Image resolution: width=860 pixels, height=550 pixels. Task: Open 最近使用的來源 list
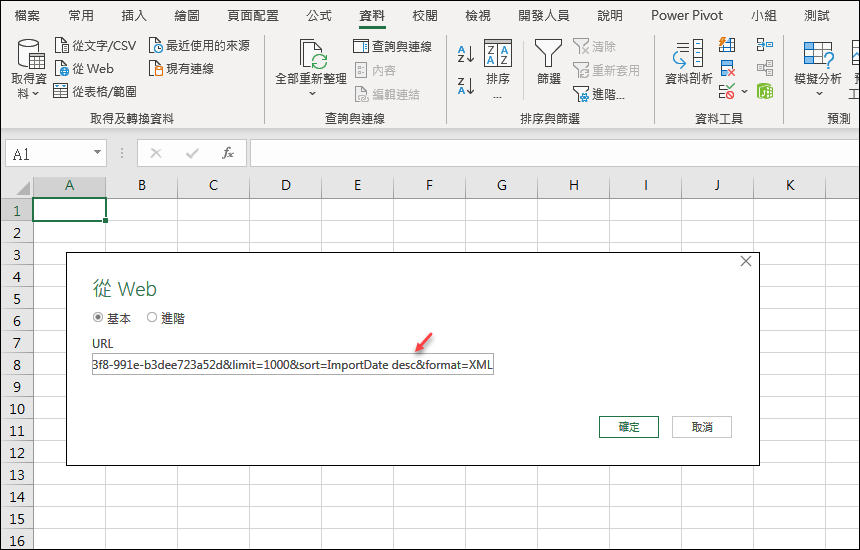click(199, 46)
